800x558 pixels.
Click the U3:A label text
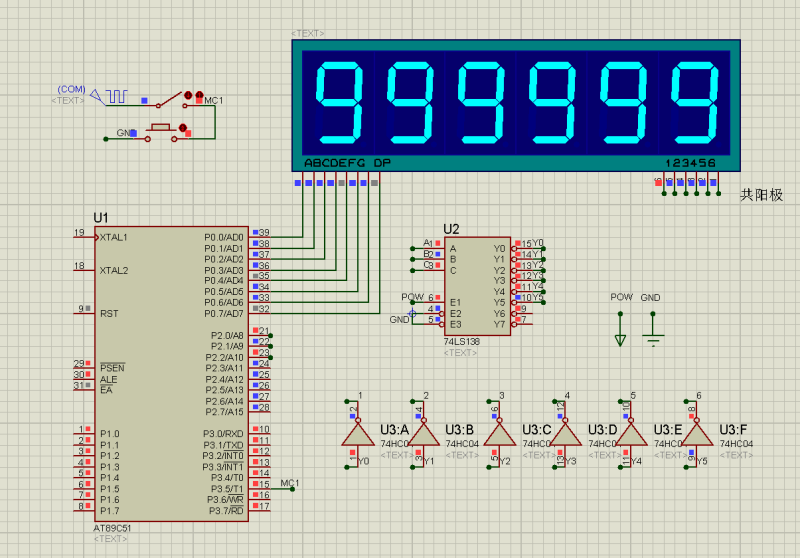click(x=394, y=430)
